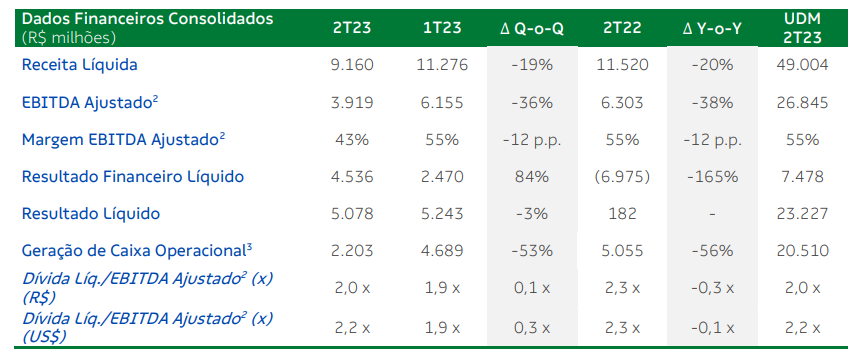This screenshot has width=866, height=360.
Task: Select the (6.975) 2T22 financial result value
Action: click(x=622, y=177)
